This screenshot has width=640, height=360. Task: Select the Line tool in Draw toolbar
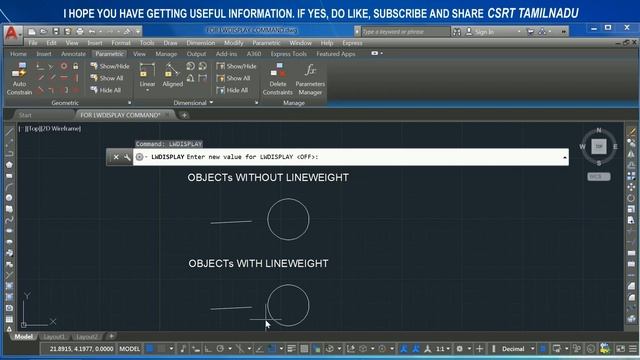coord(9,131)
